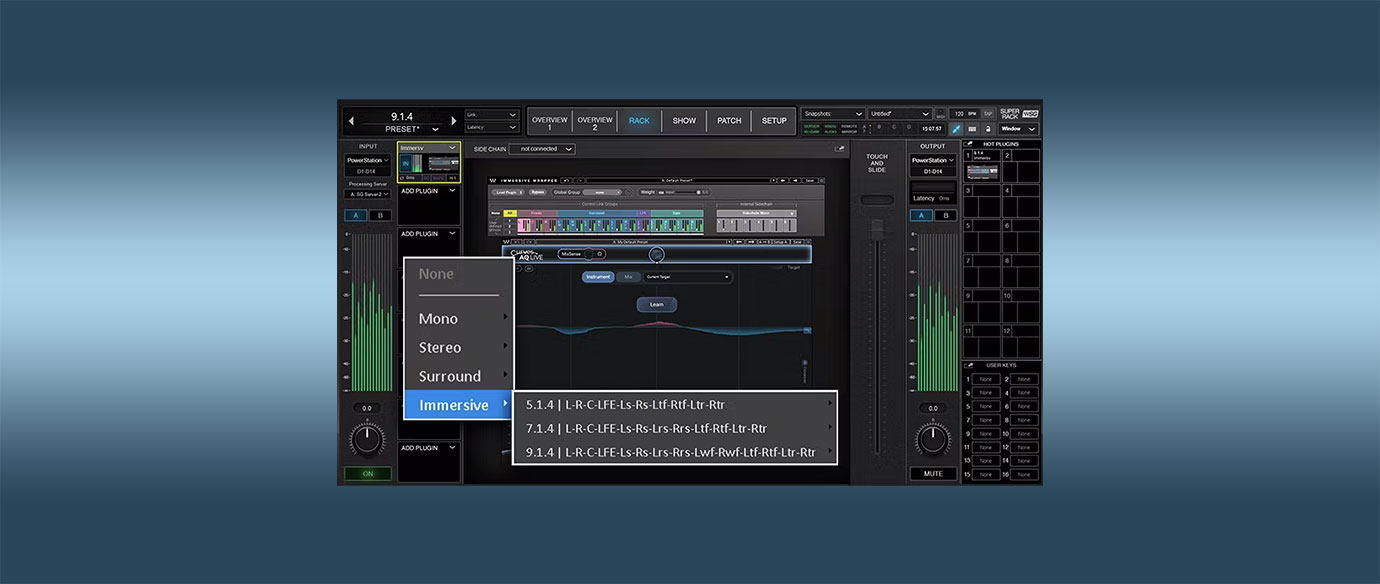This screenshot has width=1380, height=584.
Task: Click the Learn button in Curves AQ
Action: tap(657, 304)
